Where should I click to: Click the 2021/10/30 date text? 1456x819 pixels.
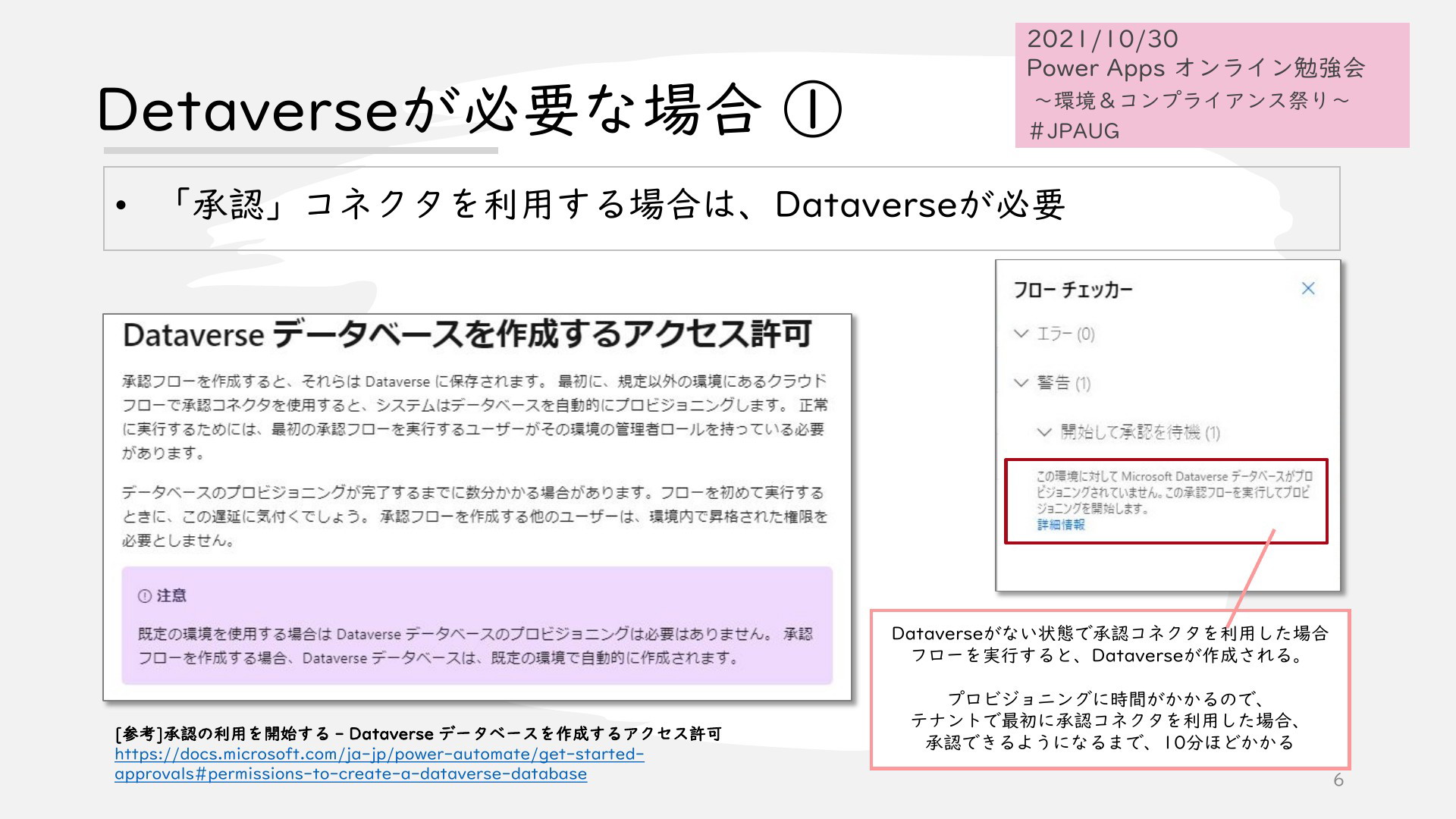pyautogui.click(x=1103, y=39)
